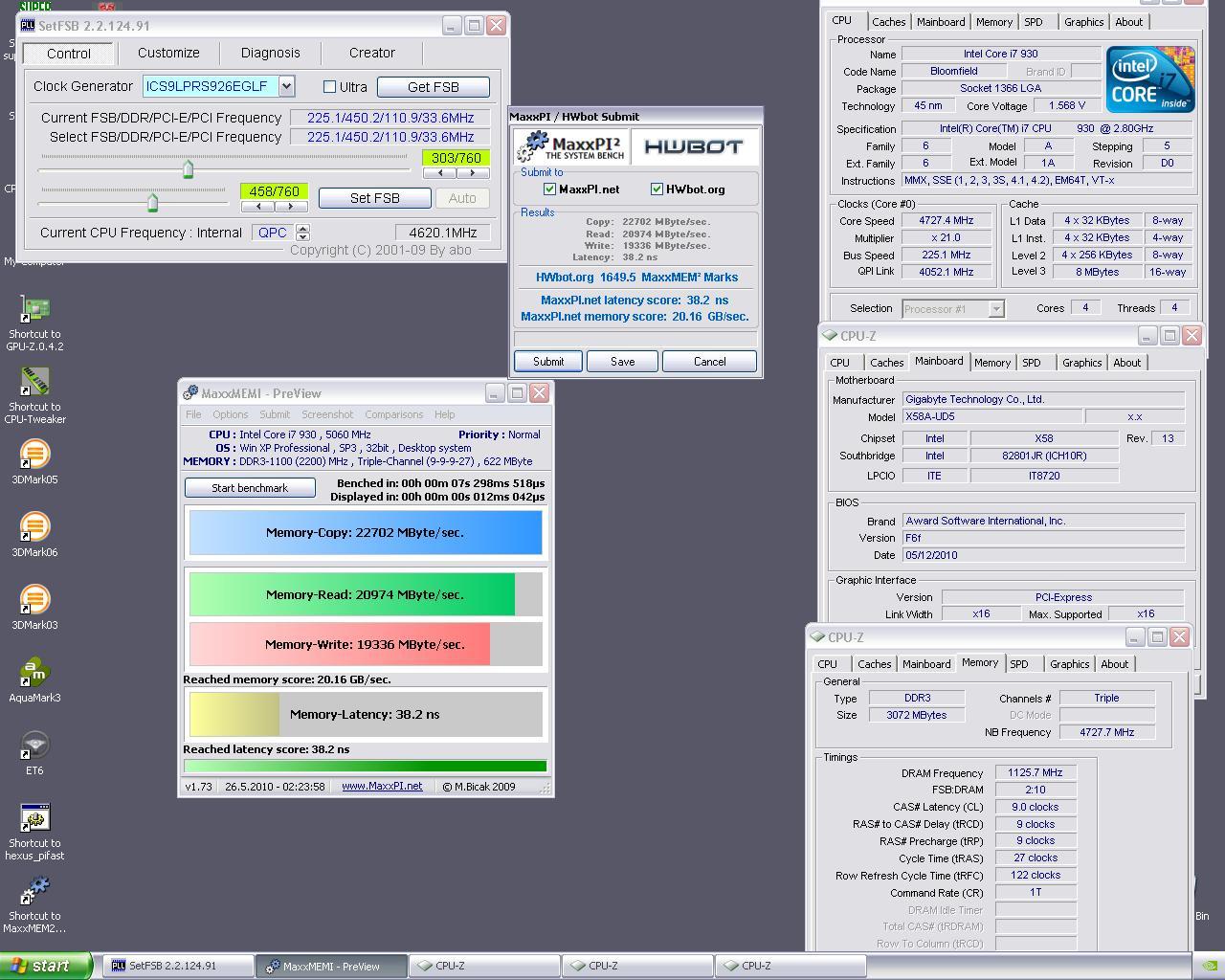Open Comparisons menu in MaxxMEM
Viewport: 1225px width, 980px height.
[393, 414]
